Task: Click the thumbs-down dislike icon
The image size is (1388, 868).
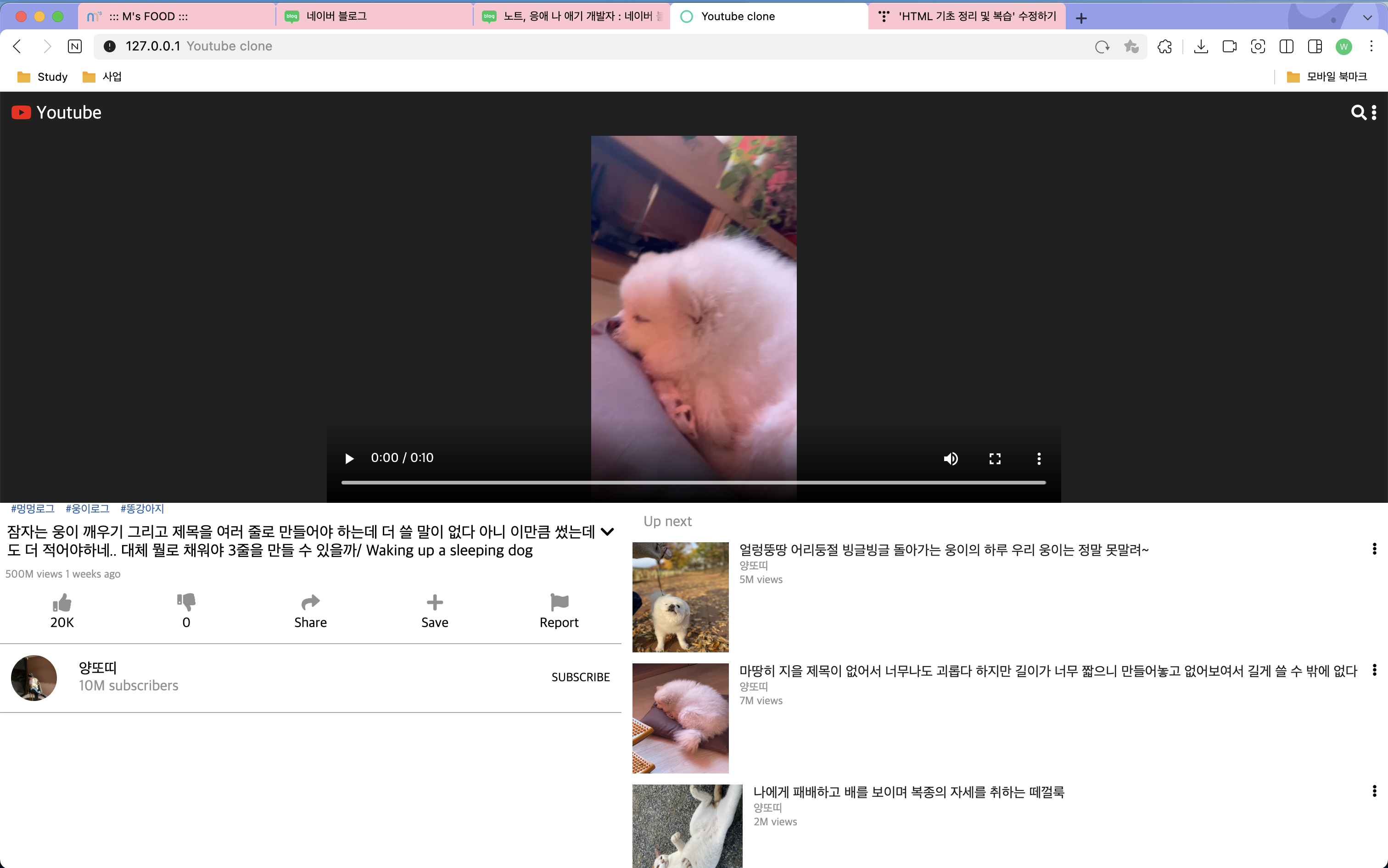Action: pos(186,602)
